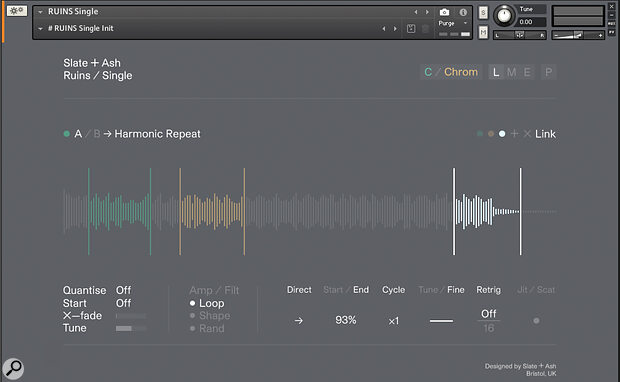
Task: Switch to the P page tab
Action: coord(548,72)
